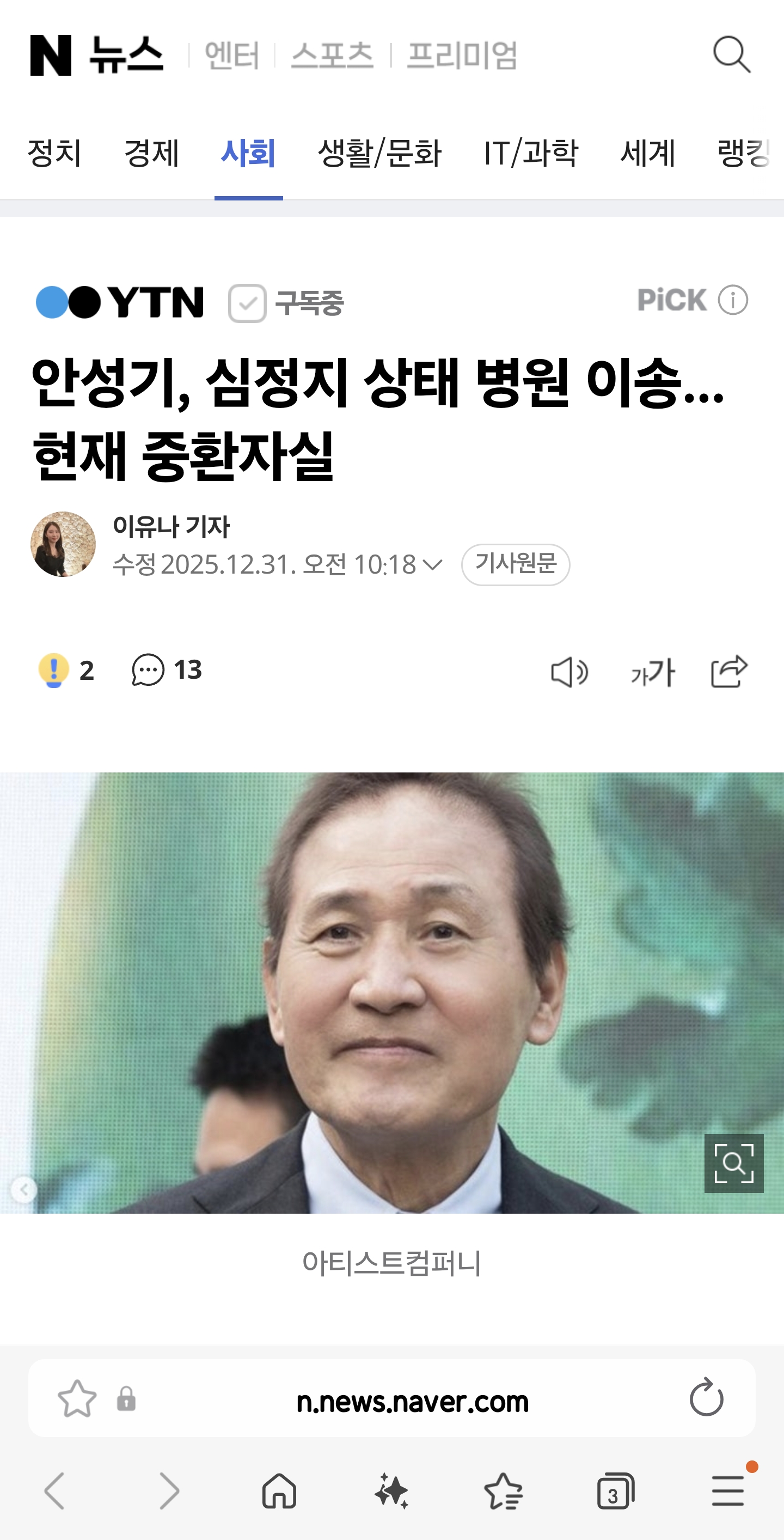Image resolution: width=784 pixels, height=1540 pixels.
Task: Open the search magnifier icon
Action: pos(731,54)
